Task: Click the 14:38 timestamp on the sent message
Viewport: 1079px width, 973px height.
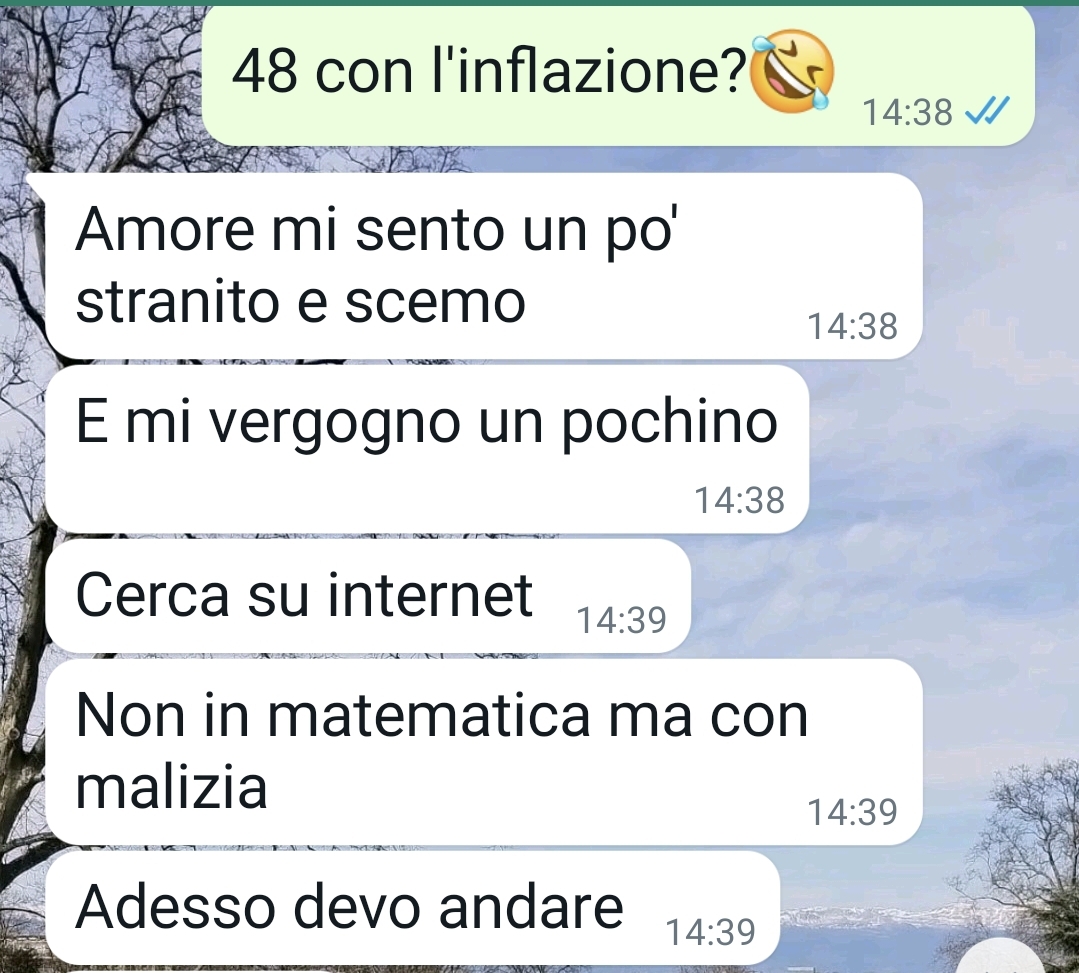Action: [907, 112]
